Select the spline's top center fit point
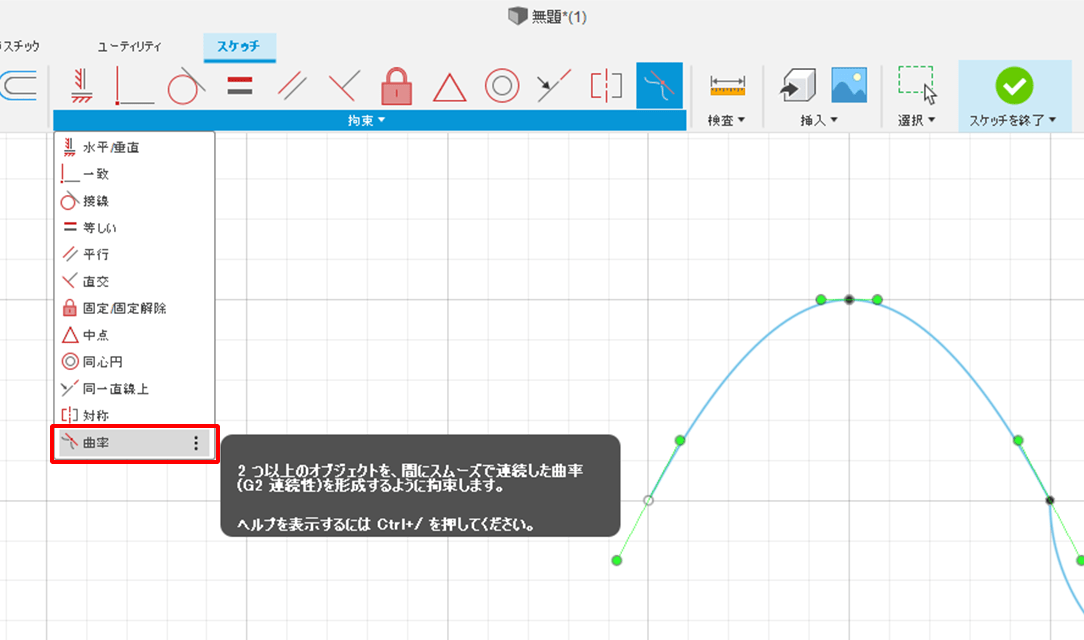1084x640 pixels. 849,299
